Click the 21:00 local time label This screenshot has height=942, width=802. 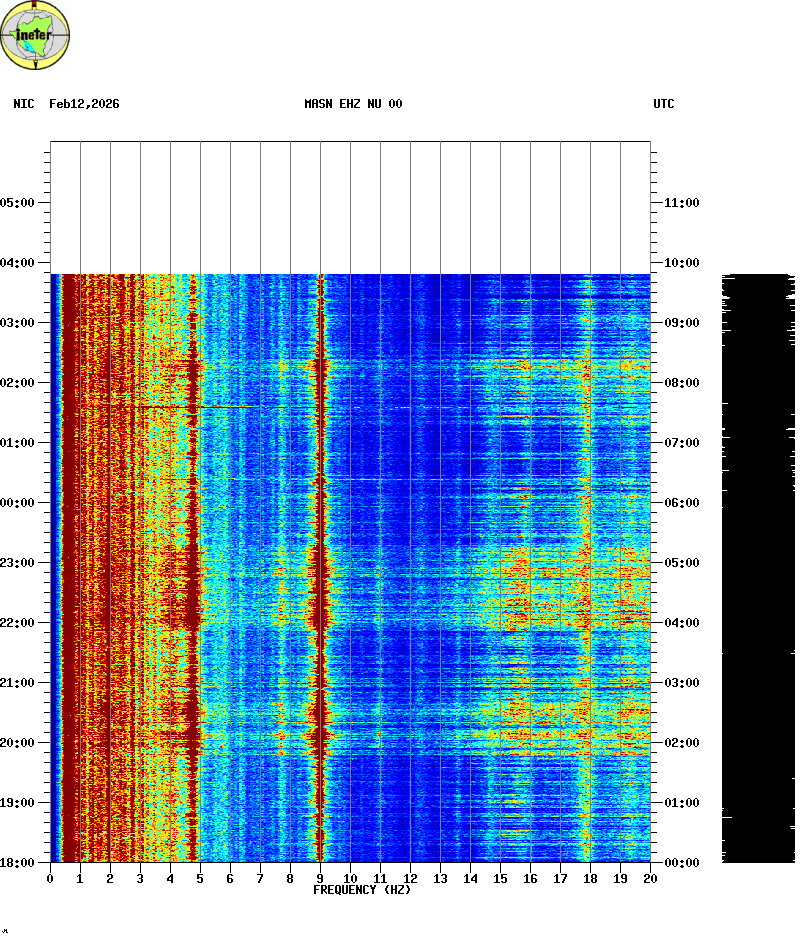pyautogui.click(x=20, y=682)
